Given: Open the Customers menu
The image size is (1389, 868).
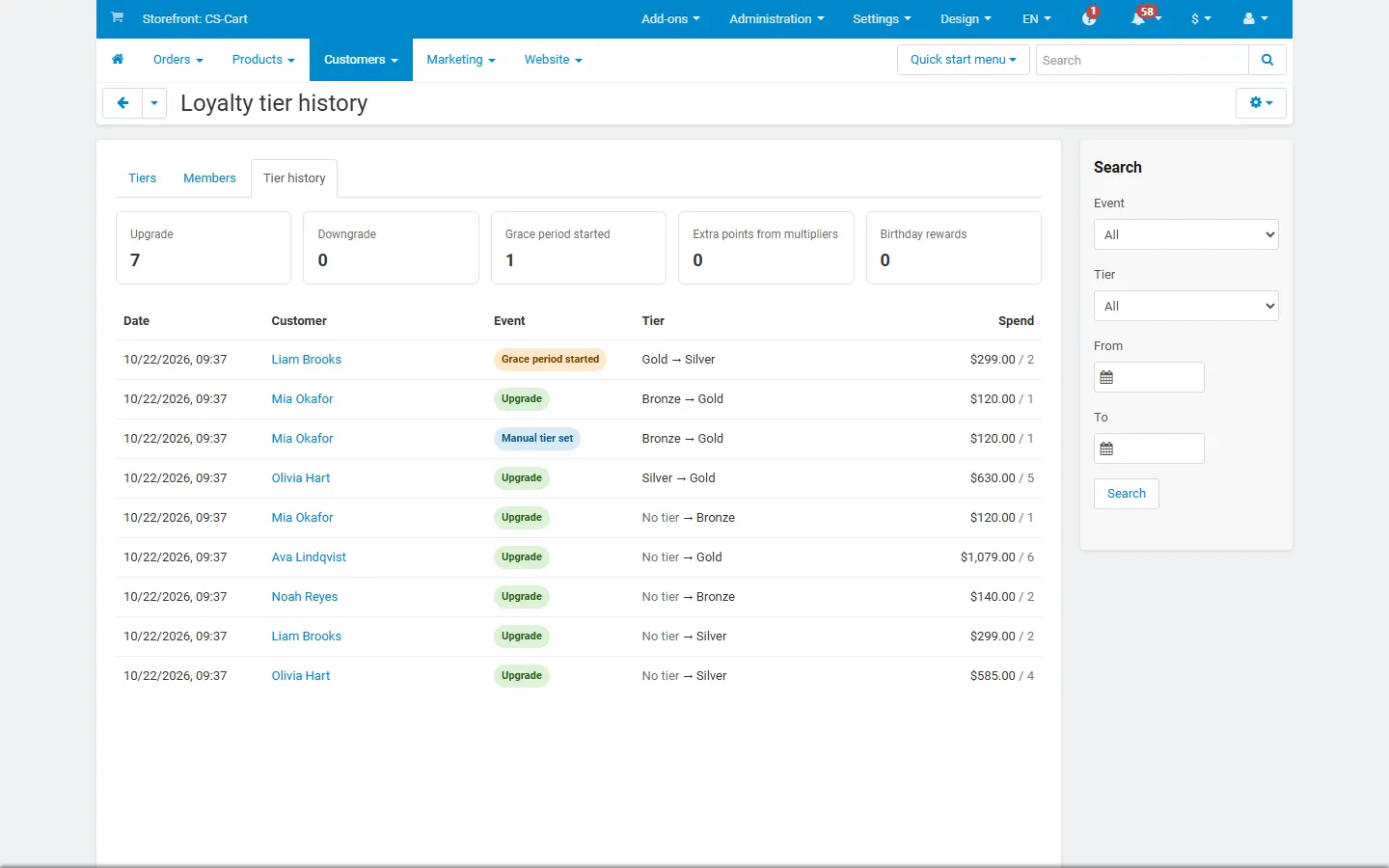Looking at the screenshot, I should 361,60.
